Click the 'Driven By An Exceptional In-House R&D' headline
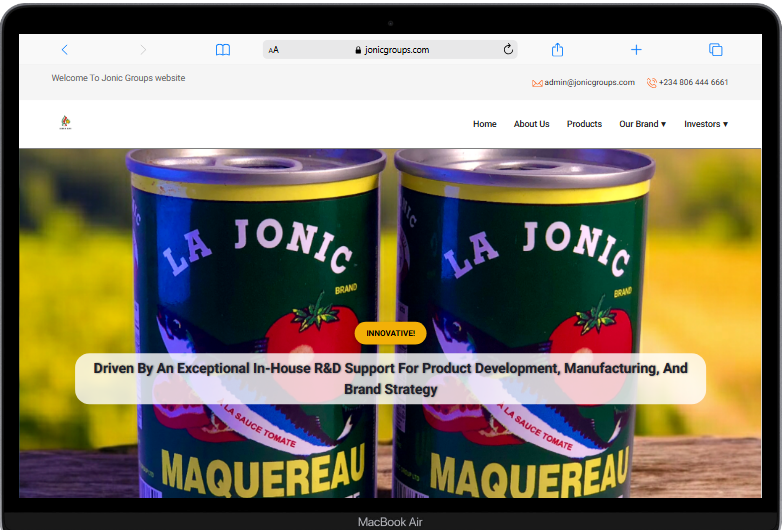 point(391,379)
